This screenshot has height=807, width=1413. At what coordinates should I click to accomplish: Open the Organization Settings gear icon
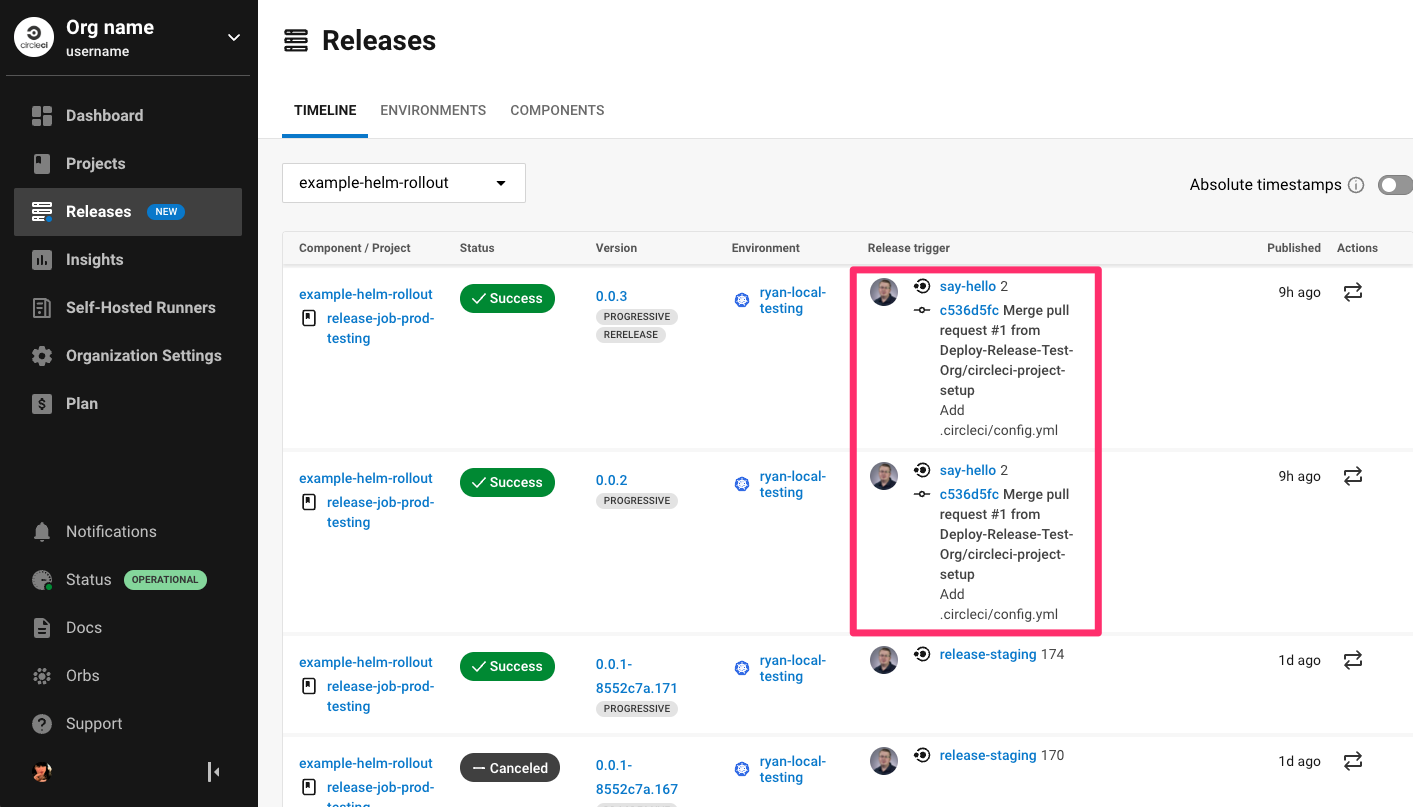42,356
